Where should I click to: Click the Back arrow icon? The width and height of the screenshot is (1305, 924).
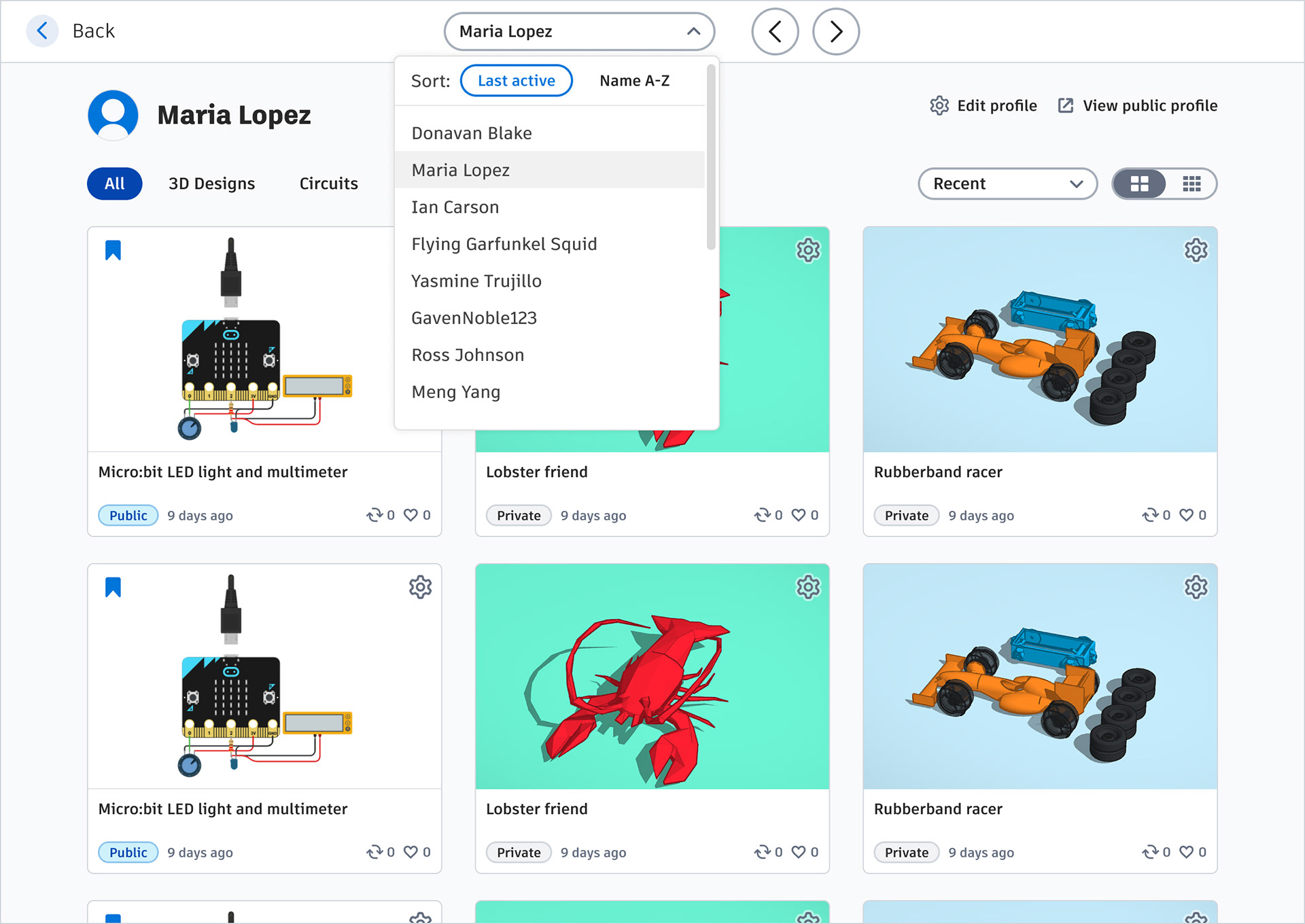click(42, 31)
